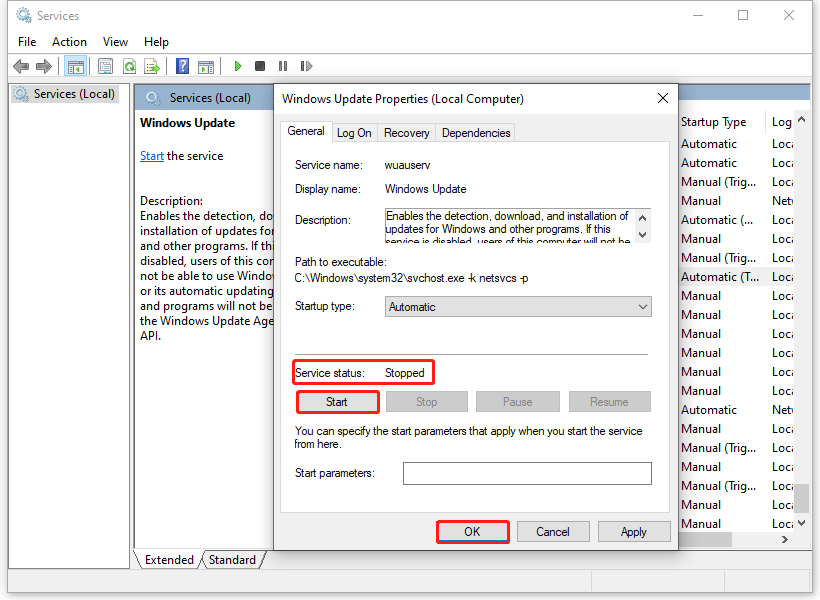Click the Services (Local) header icon in details pane
The width and height of the screenshot is (820, 600).
[x=153, y=98]
